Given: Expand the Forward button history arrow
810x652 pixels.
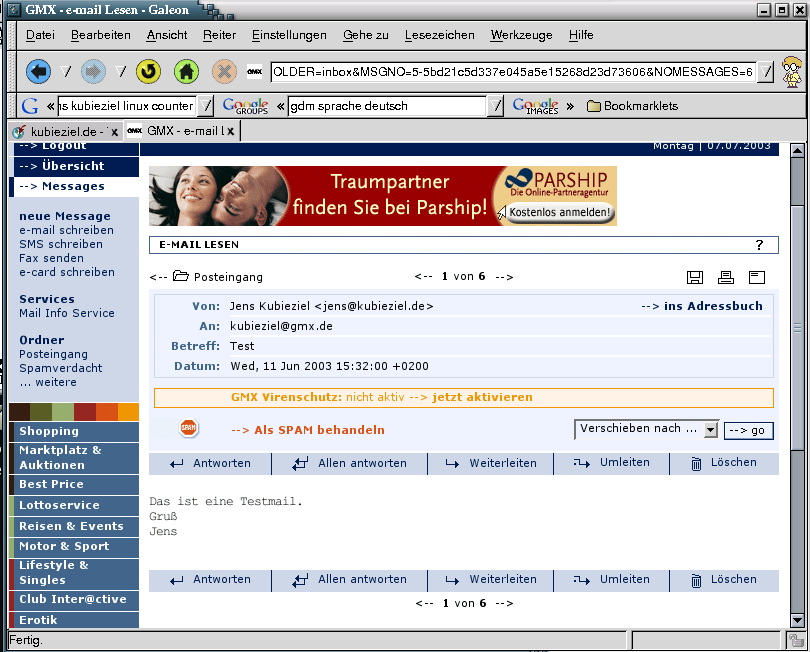Looking at the screenshot, I should point(121,72).
